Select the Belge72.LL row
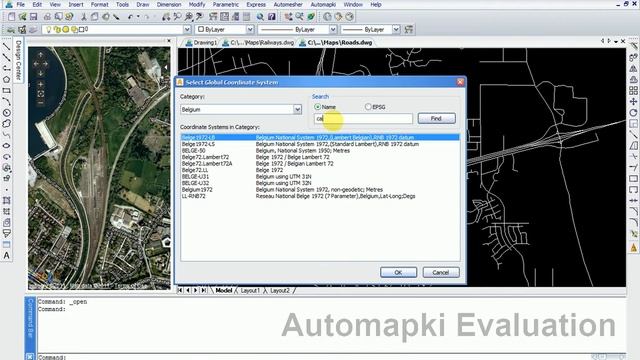 click(x=320, y=170)
